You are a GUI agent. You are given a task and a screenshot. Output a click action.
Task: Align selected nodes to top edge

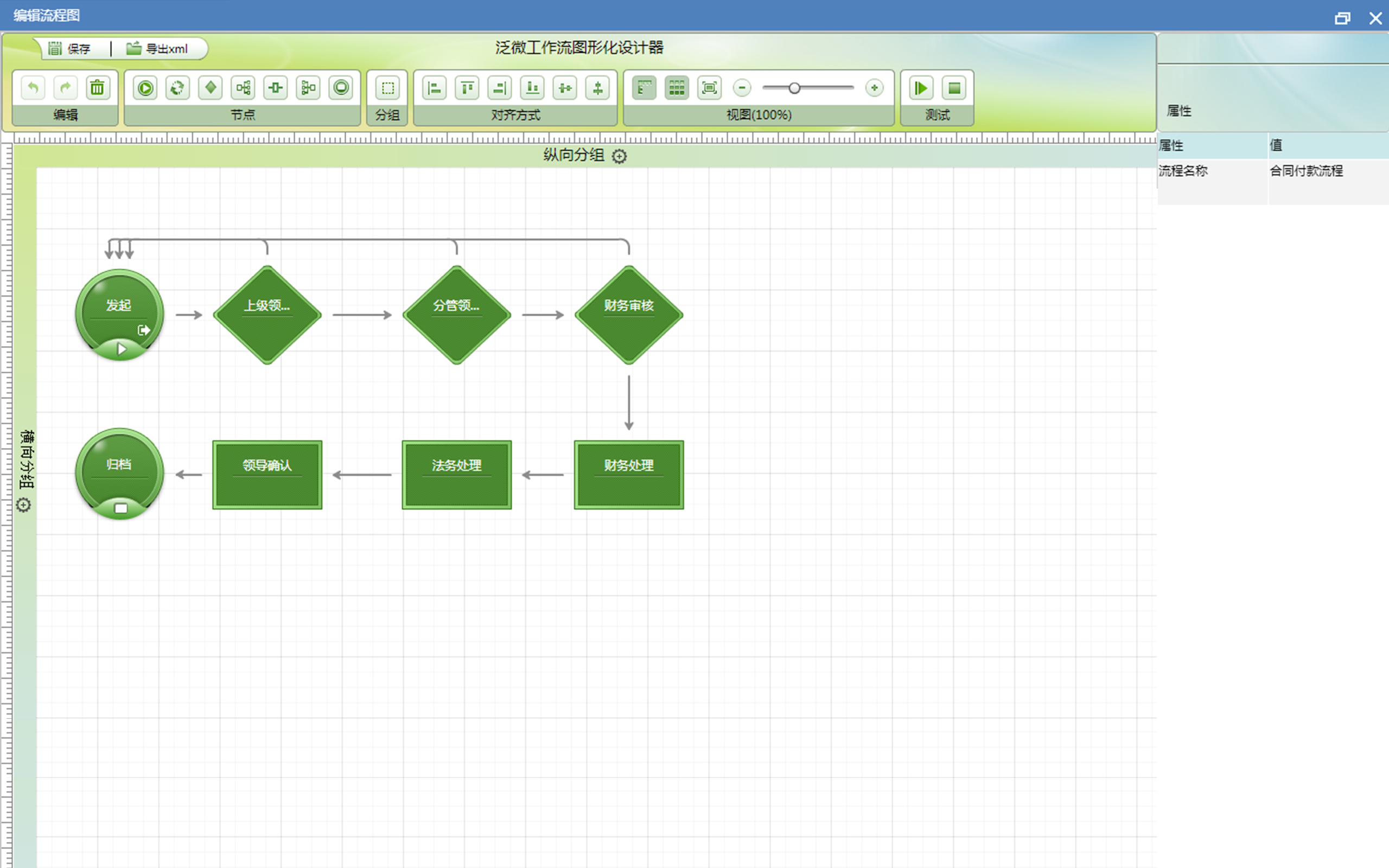click(467, 88)
